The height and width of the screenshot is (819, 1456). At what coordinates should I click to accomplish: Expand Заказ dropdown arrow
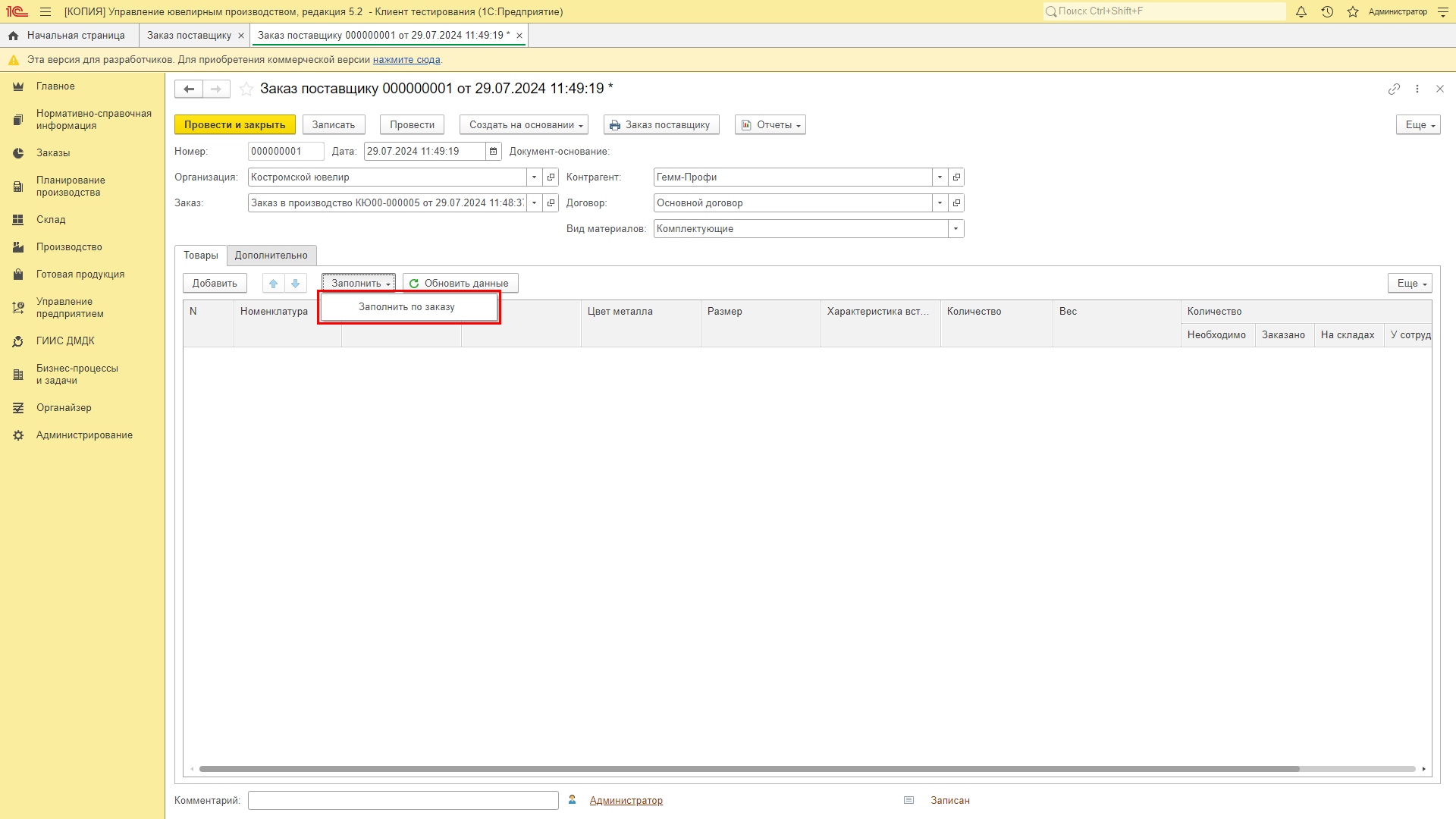tap(535, 203)
